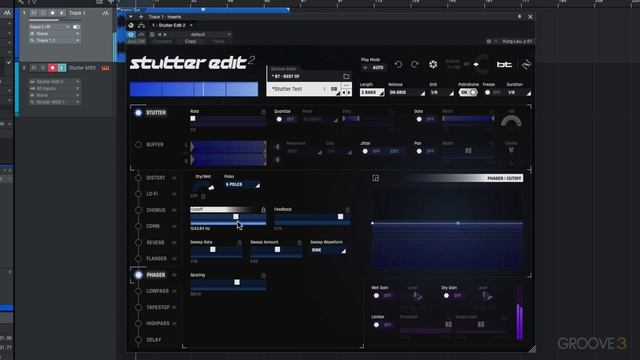Mute Track 1 with the M button

[33, 13]
